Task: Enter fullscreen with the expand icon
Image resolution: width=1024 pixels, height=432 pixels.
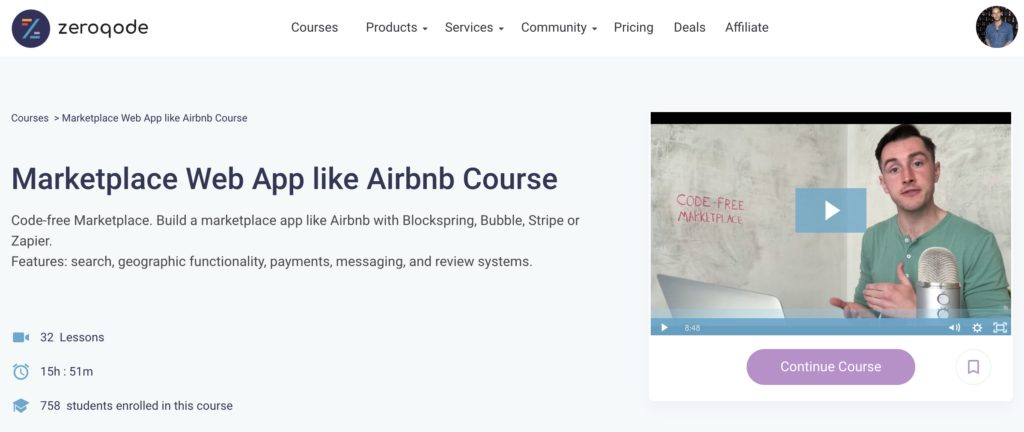Action: [x=1000, y=328]
